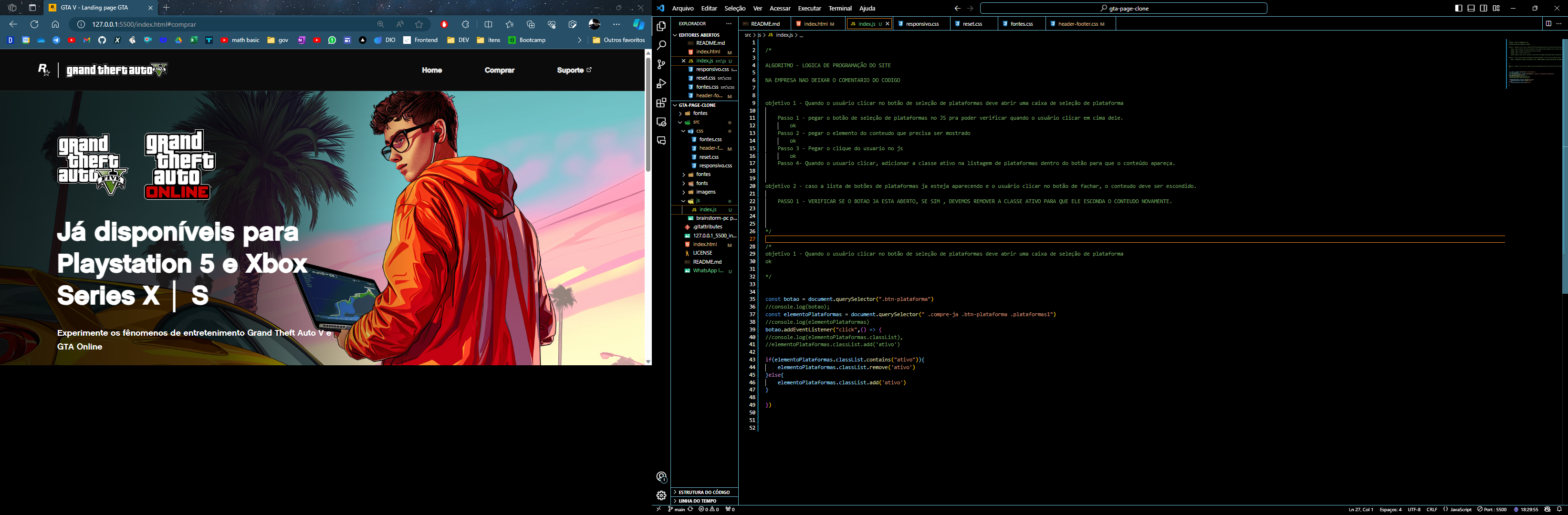Switch to the responsivo.css tab
1568x515 pixels.
[921, 24]
